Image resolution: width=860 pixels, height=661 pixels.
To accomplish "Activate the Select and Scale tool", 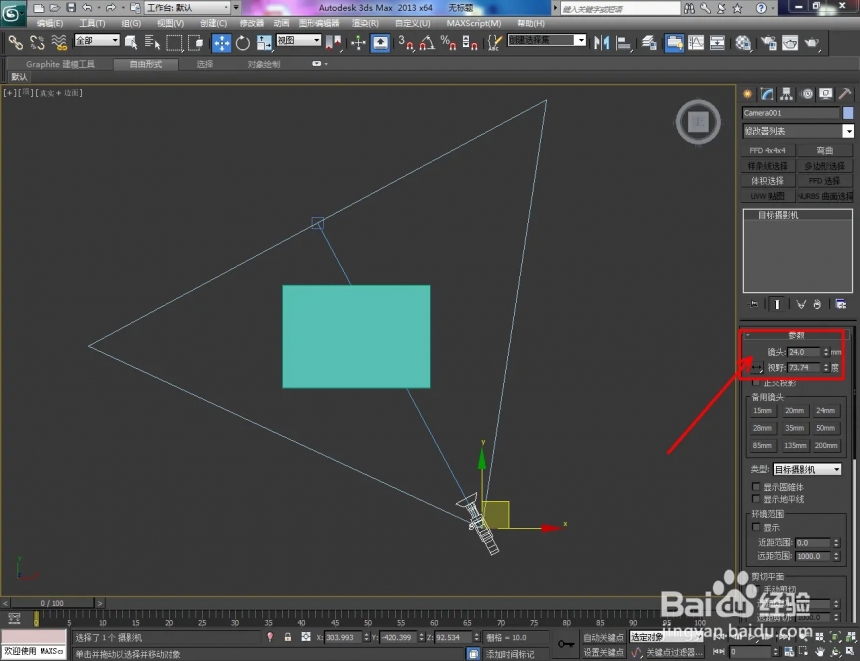I will point(264,42).
